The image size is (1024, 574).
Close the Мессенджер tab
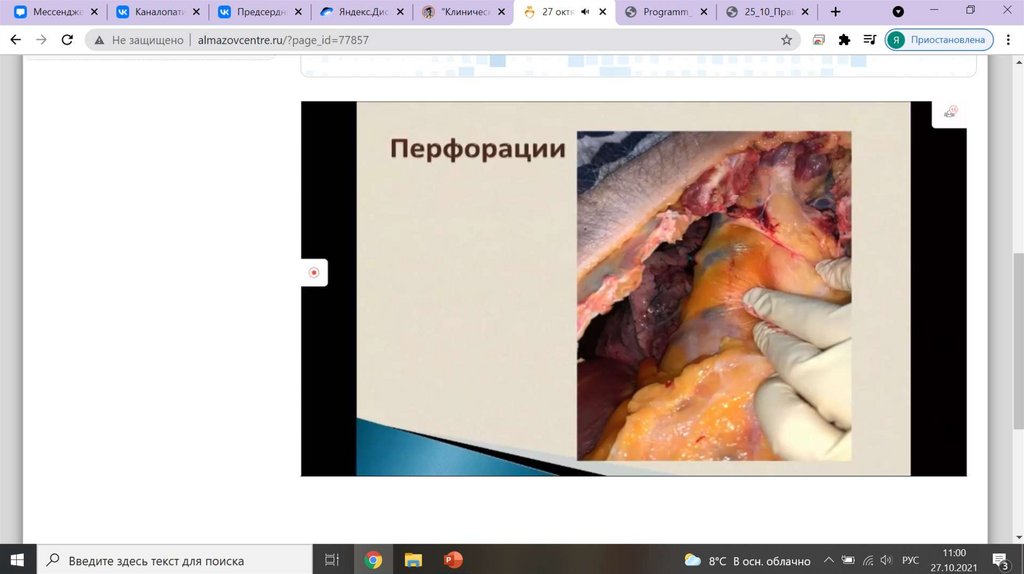[94, 12]
